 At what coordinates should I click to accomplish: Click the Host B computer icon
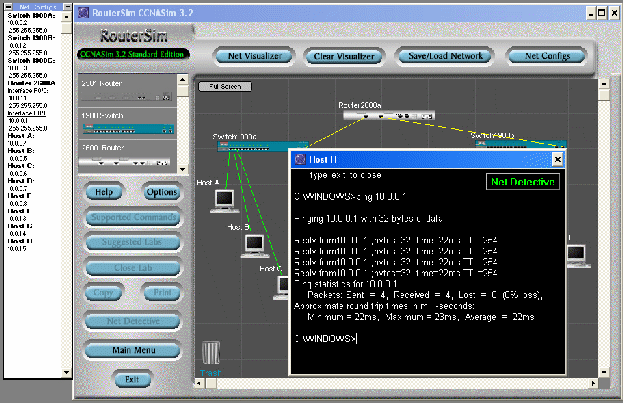255,246
